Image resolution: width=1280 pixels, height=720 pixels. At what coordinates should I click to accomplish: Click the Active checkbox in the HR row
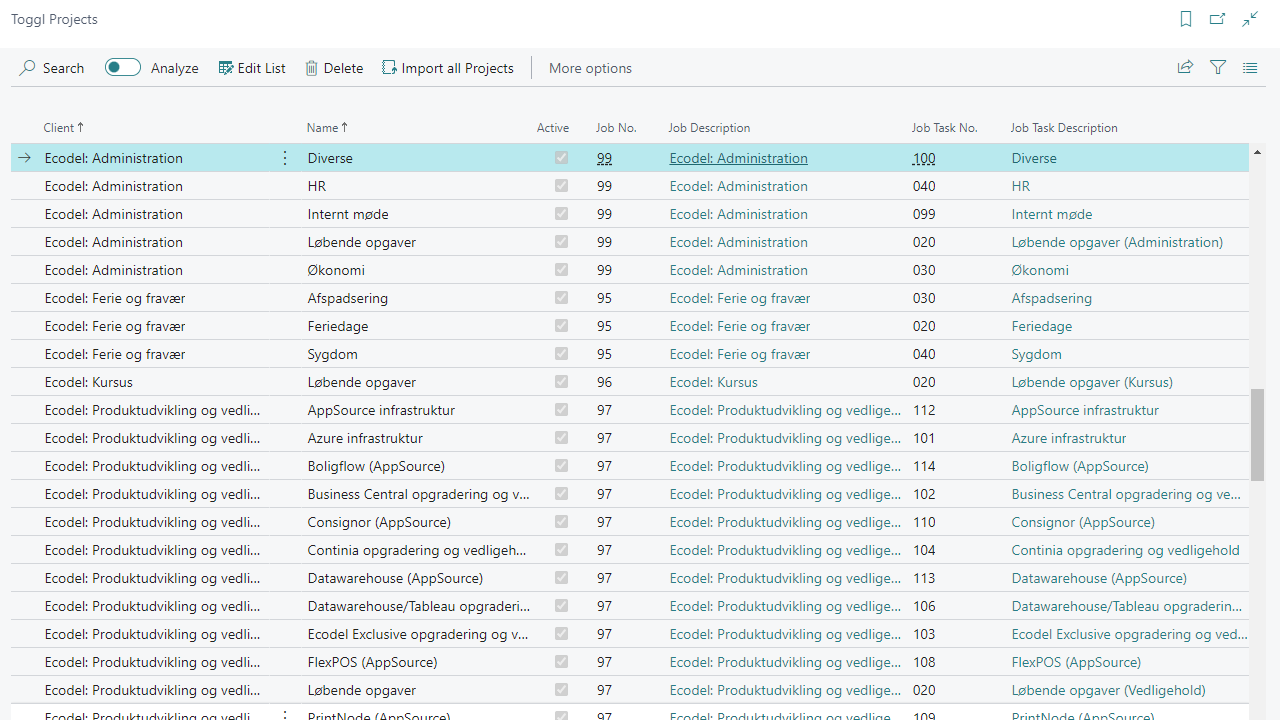click(x=561, y=186)
